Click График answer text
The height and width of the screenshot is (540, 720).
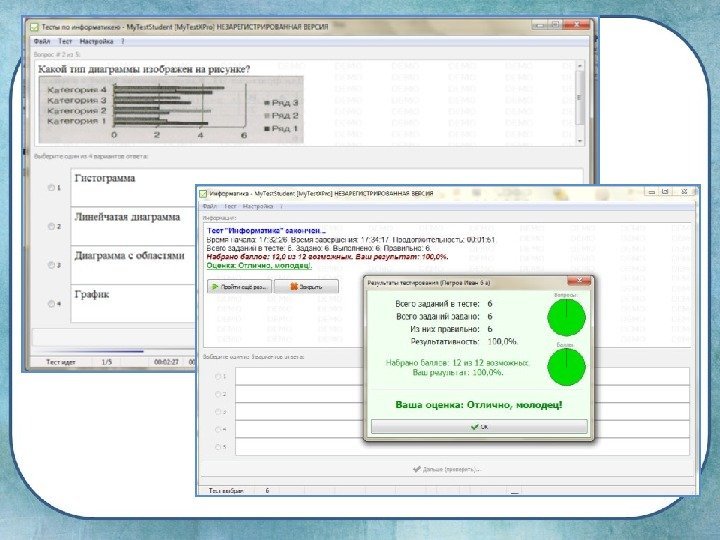(x=92, y=295)
